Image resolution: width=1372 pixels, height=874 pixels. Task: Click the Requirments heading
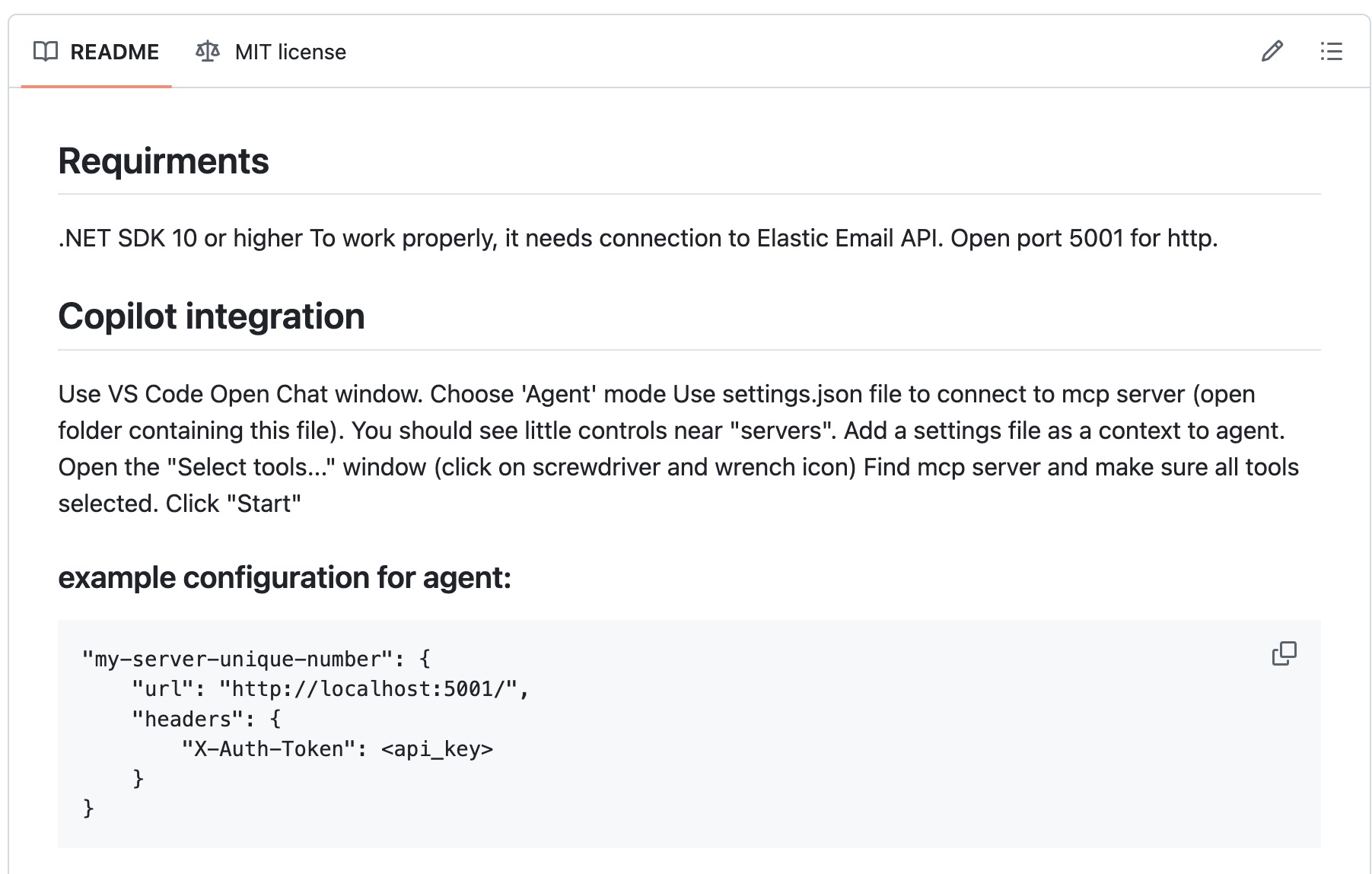pyautogui.click(x=164, y=161)
